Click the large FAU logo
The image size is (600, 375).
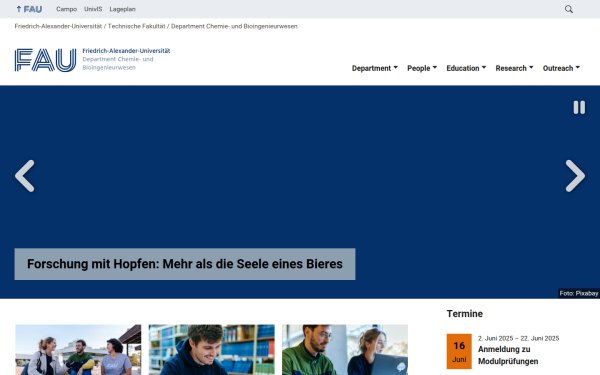46,60
